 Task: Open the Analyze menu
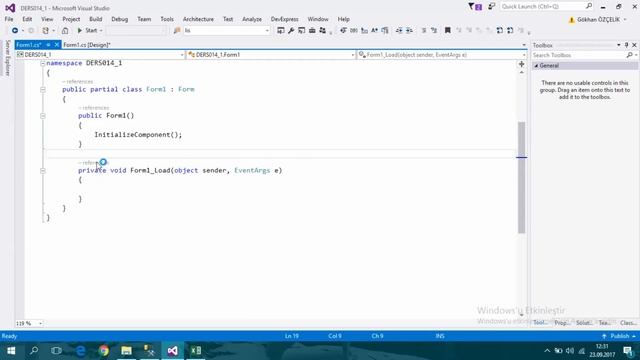[252, 19]
